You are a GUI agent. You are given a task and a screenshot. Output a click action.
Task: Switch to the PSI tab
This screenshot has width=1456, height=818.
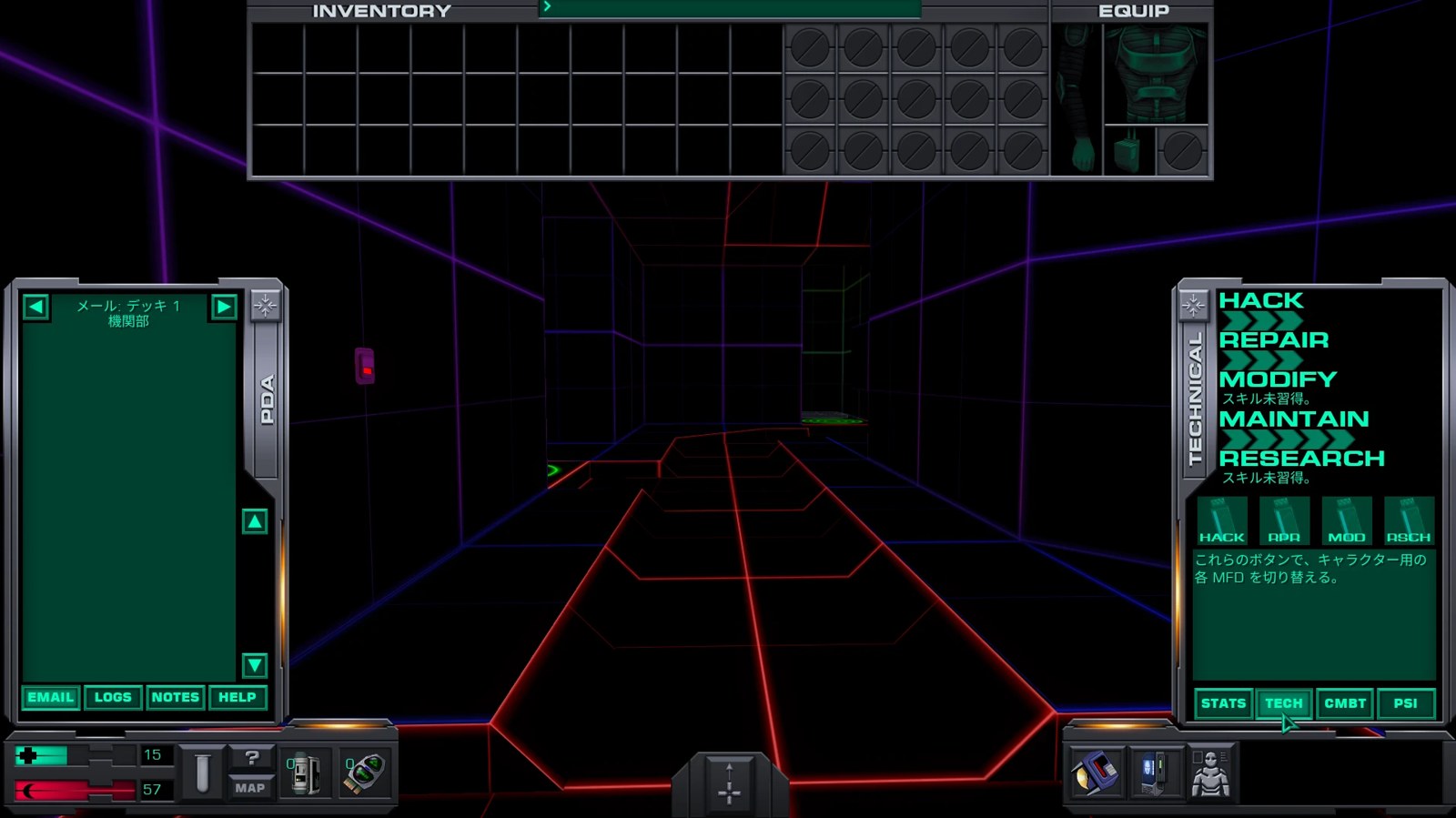(x=1406, y=703)
